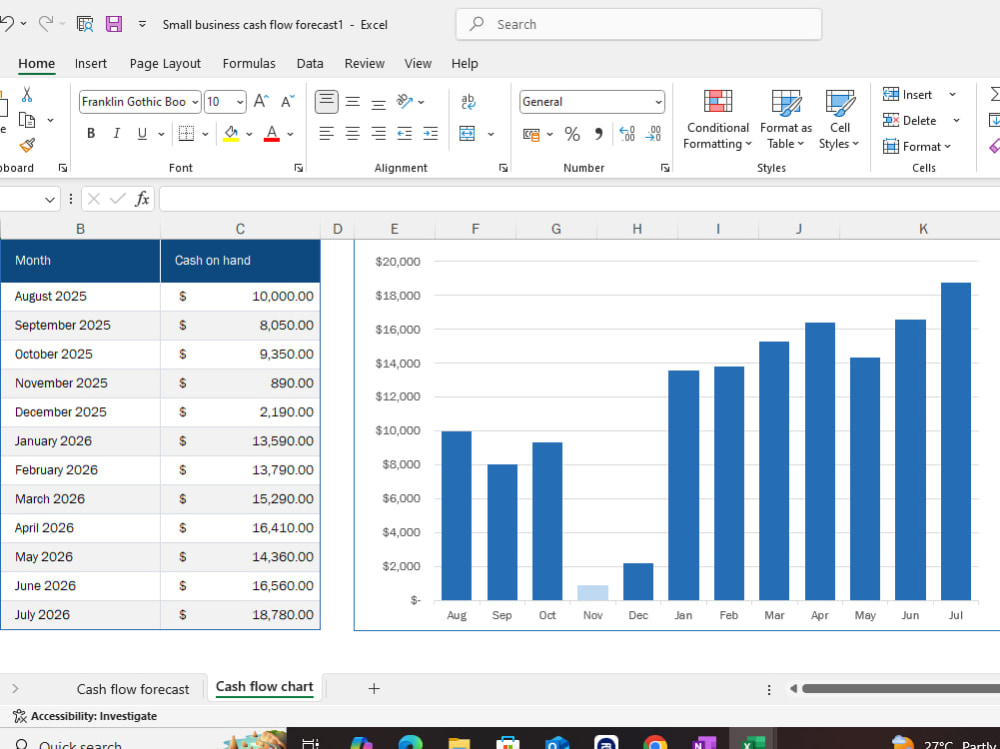Viewport: 1000px width, 749px height.
Task: Click the Accounting Number Format icon
Action: point(531,134)
